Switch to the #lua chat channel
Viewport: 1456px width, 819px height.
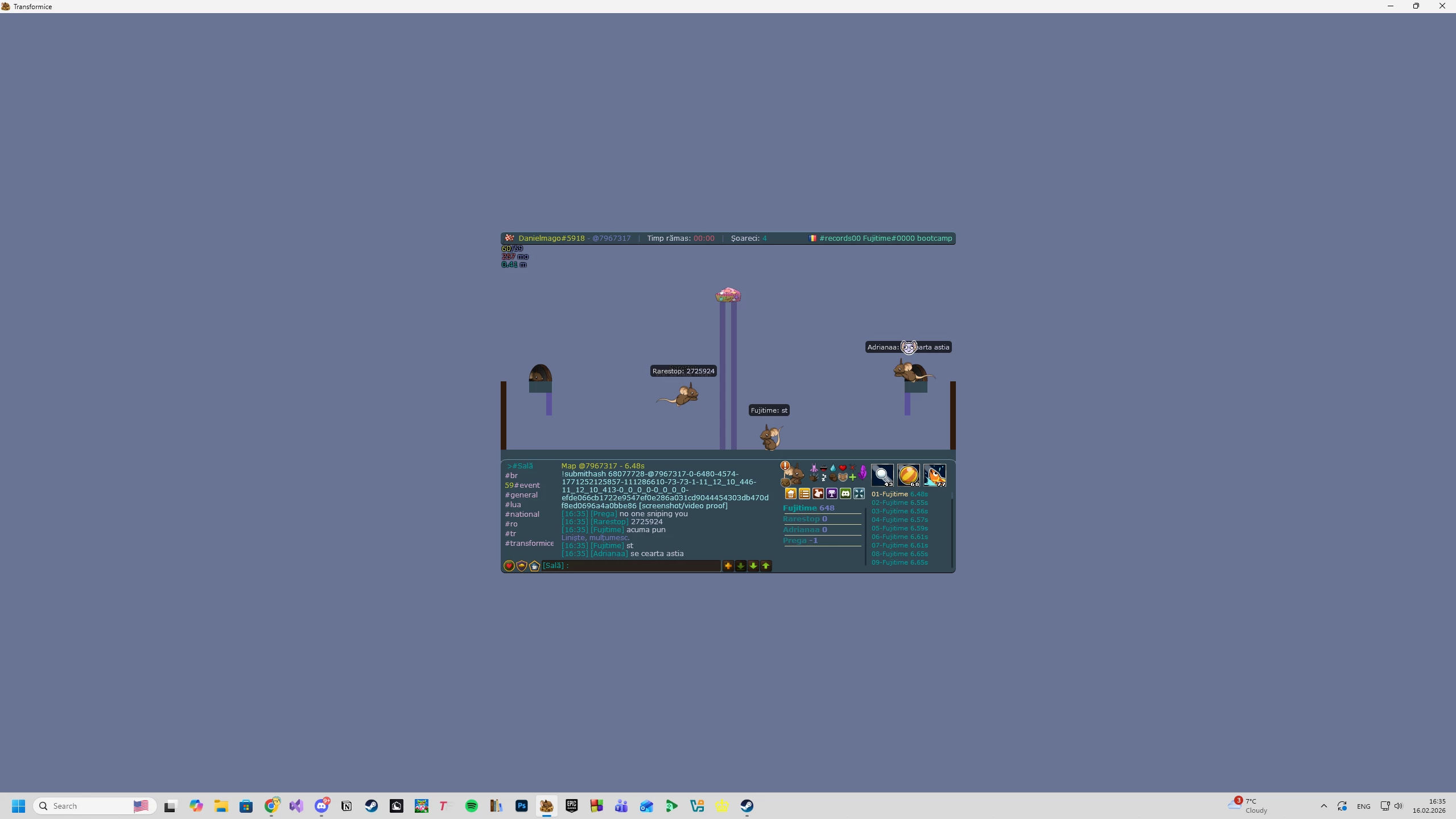513,505
